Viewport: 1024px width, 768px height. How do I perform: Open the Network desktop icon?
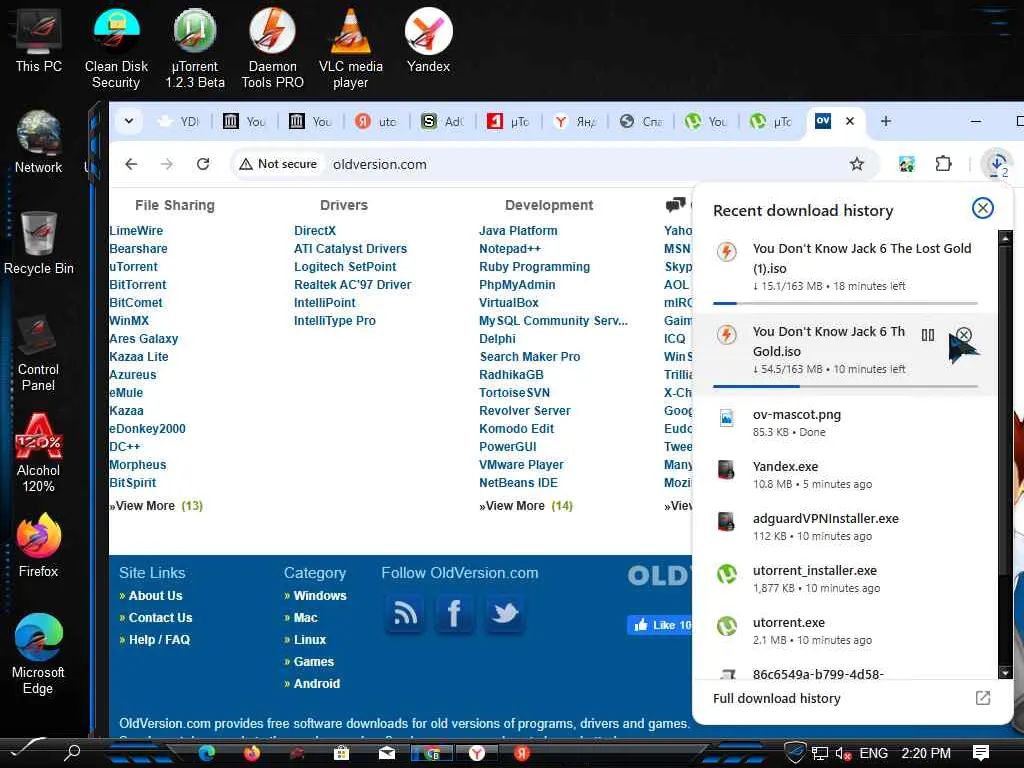tap(39, 142)
